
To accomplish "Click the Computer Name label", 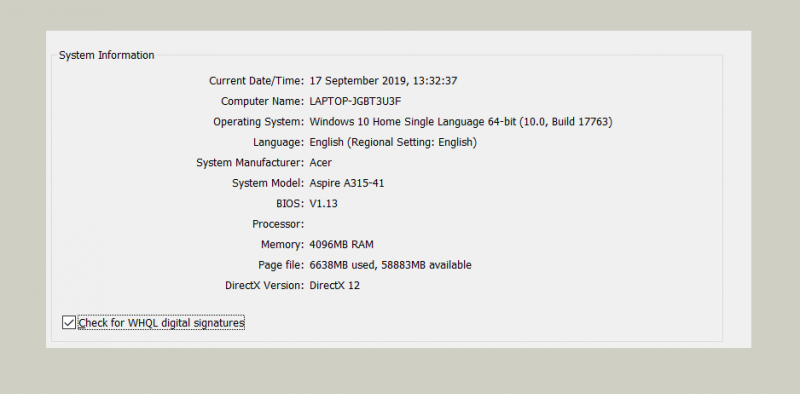I will 263,101.
